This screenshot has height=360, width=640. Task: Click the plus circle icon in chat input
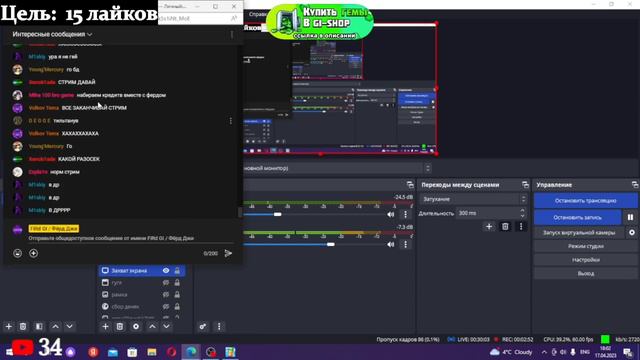click(x=33, y=253)
